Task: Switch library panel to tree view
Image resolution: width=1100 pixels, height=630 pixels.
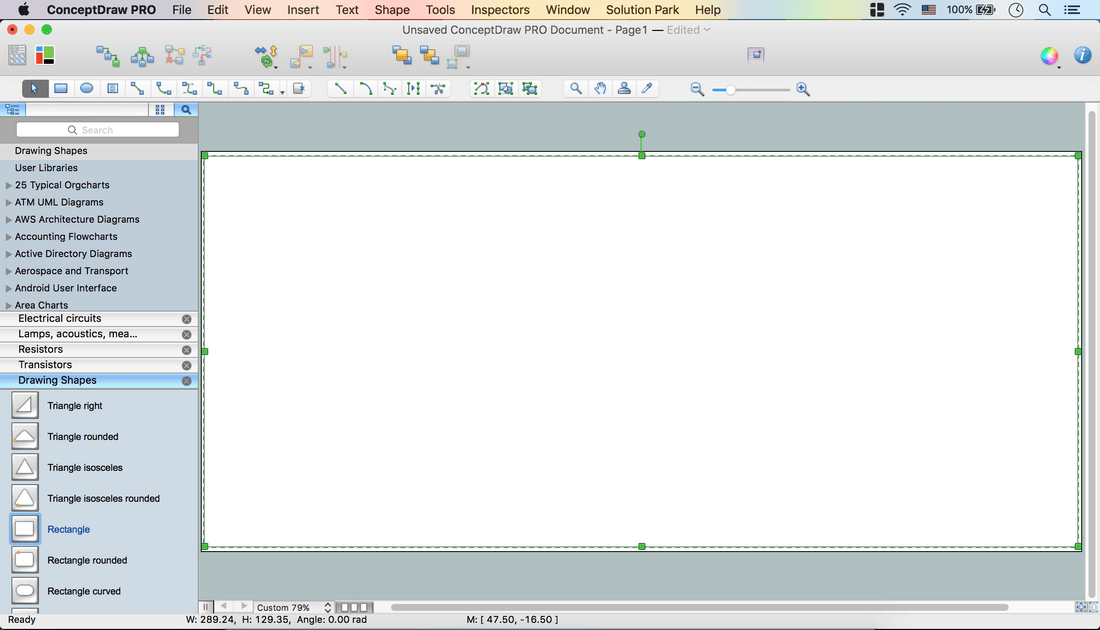Action: pos(13,109)
